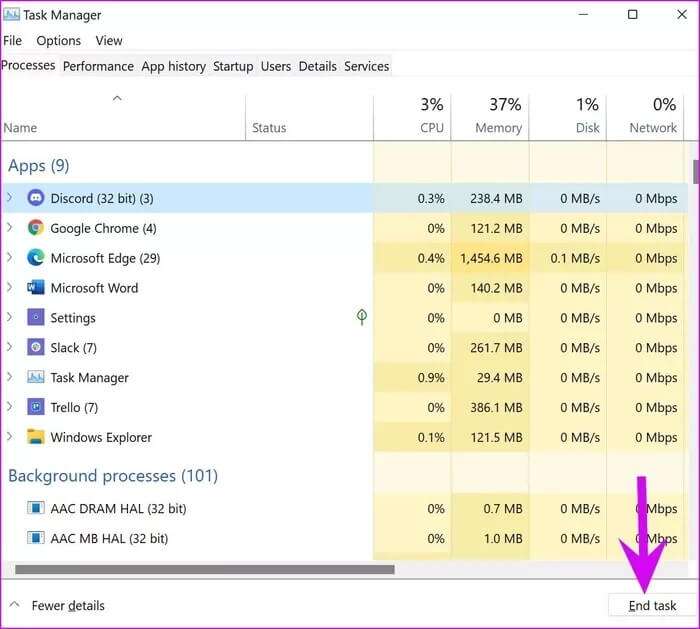Select the Google Chrome (4) row name
Viewport: 700px width, 629px height.
[x=103, y=228]
